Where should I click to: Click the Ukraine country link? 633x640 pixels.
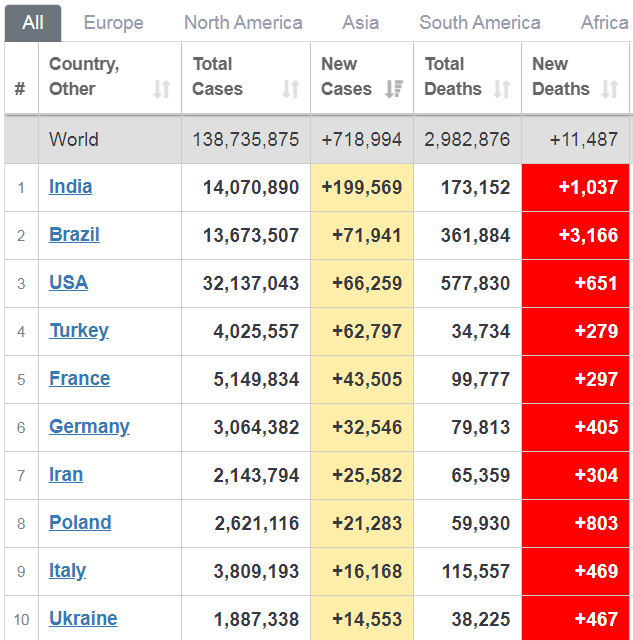coord(83,619)
